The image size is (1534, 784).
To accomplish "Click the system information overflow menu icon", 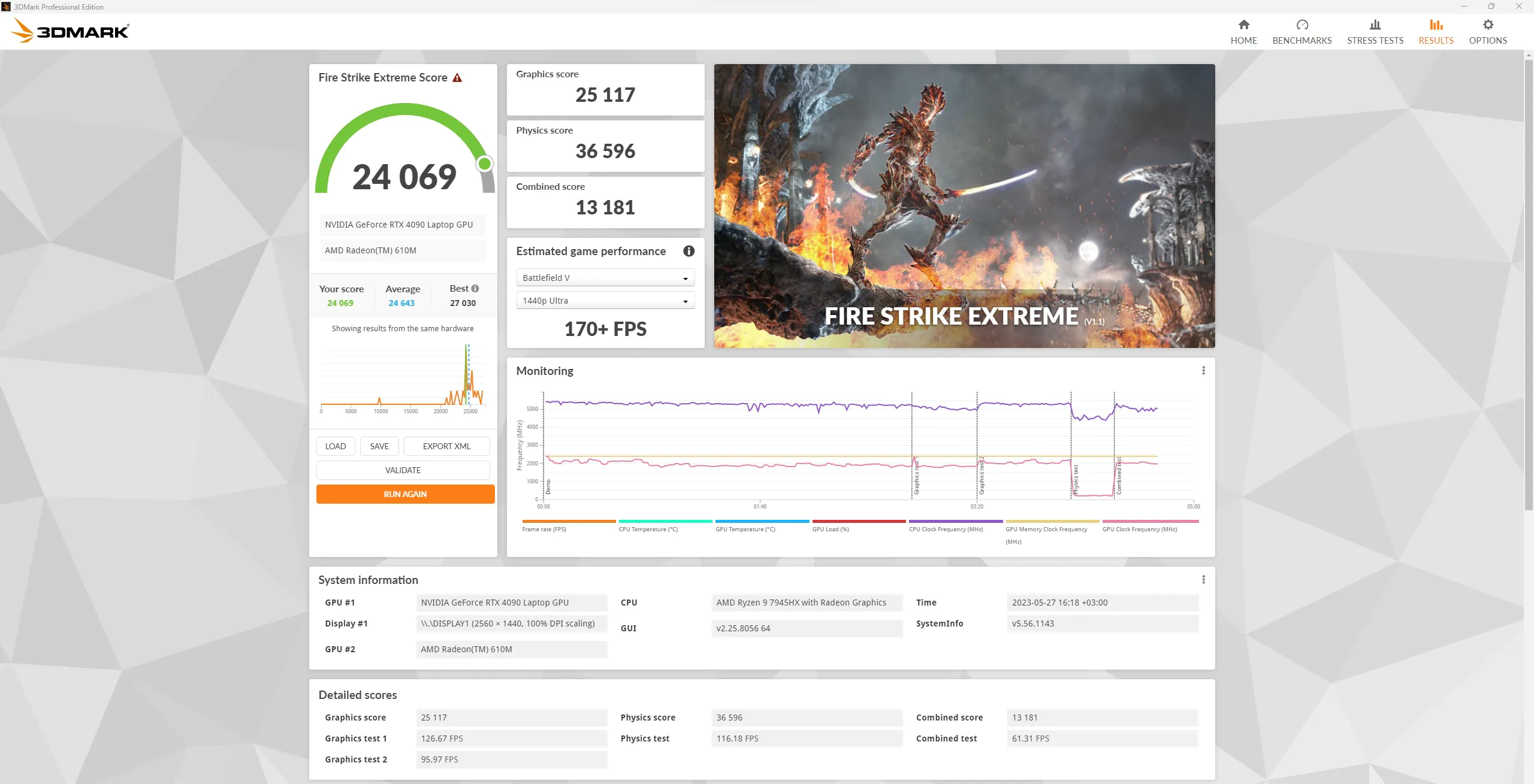I will (1203, 579).
